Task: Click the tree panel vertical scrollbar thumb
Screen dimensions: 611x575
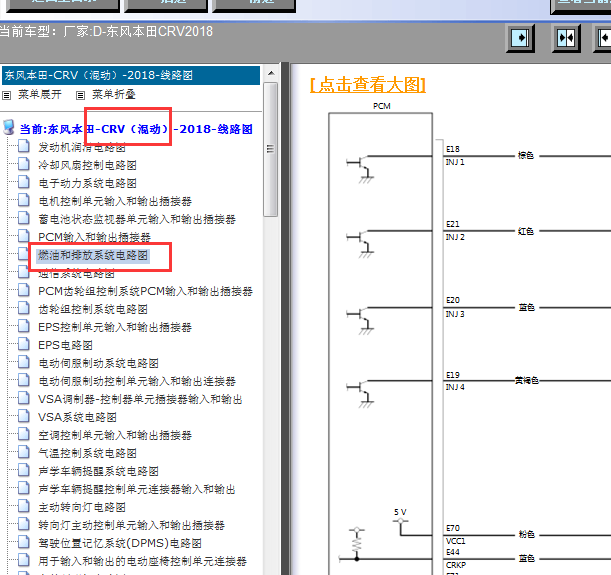Action: coord(270,149)
